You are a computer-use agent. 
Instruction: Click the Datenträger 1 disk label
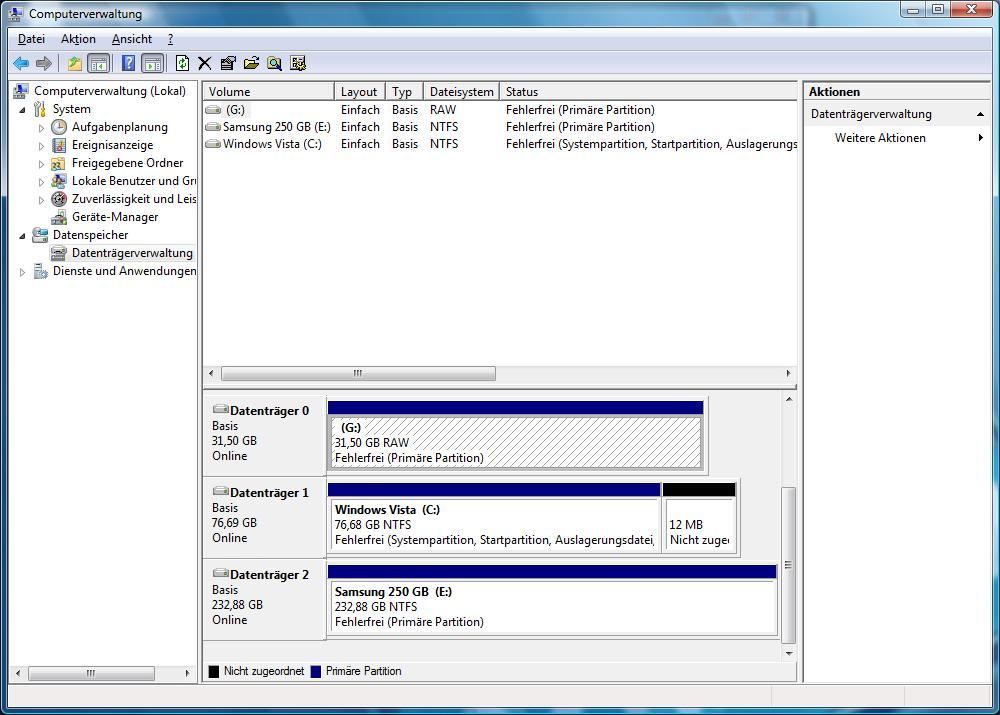(269, 493)
